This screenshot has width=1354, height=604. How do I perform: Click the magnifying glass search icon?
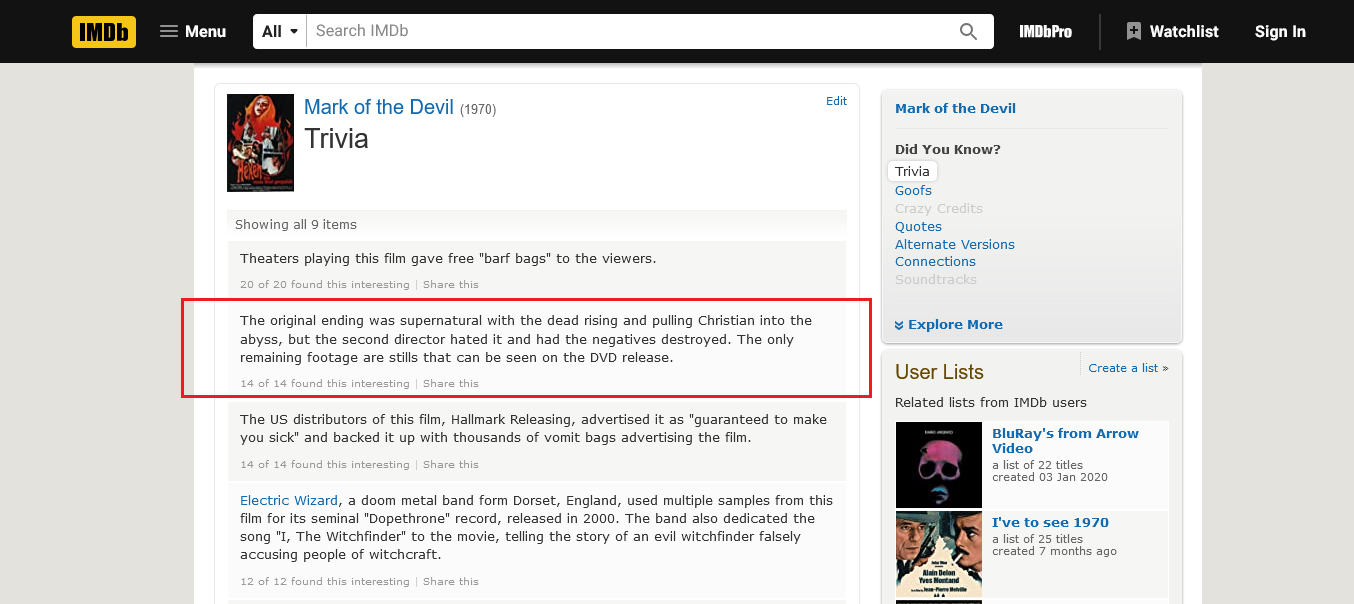[968, 31]
